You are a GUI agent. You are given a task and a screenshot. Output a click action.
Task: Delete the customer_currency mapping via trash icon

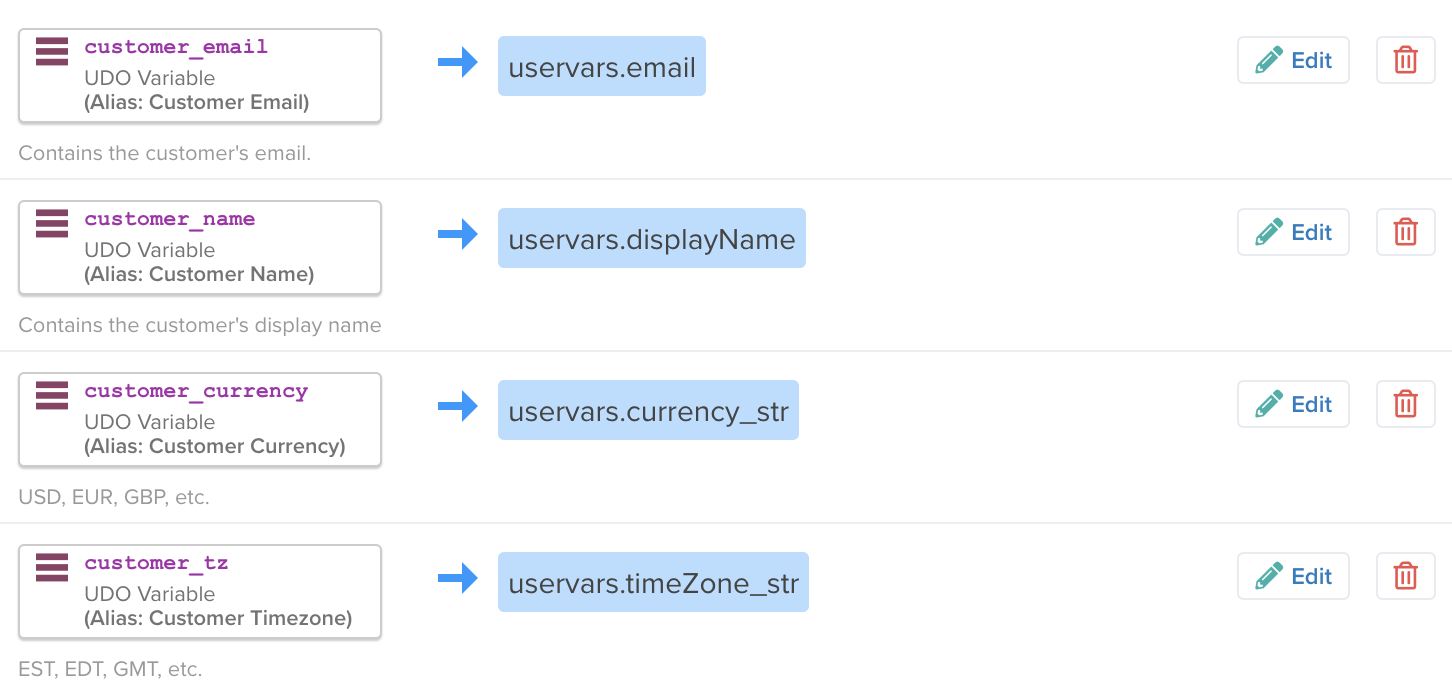[1406, 404]
